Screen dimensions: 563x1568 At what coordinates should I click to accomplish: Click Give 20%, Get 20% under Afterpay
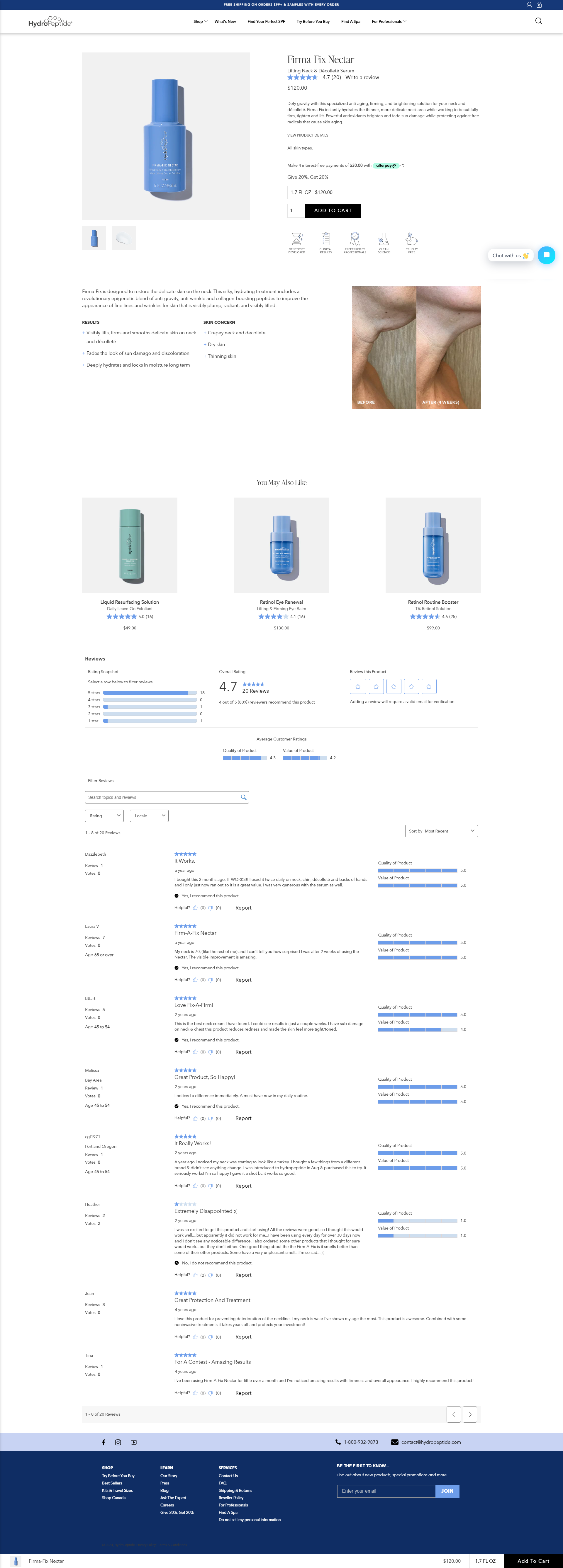click(x=308, y=177)
